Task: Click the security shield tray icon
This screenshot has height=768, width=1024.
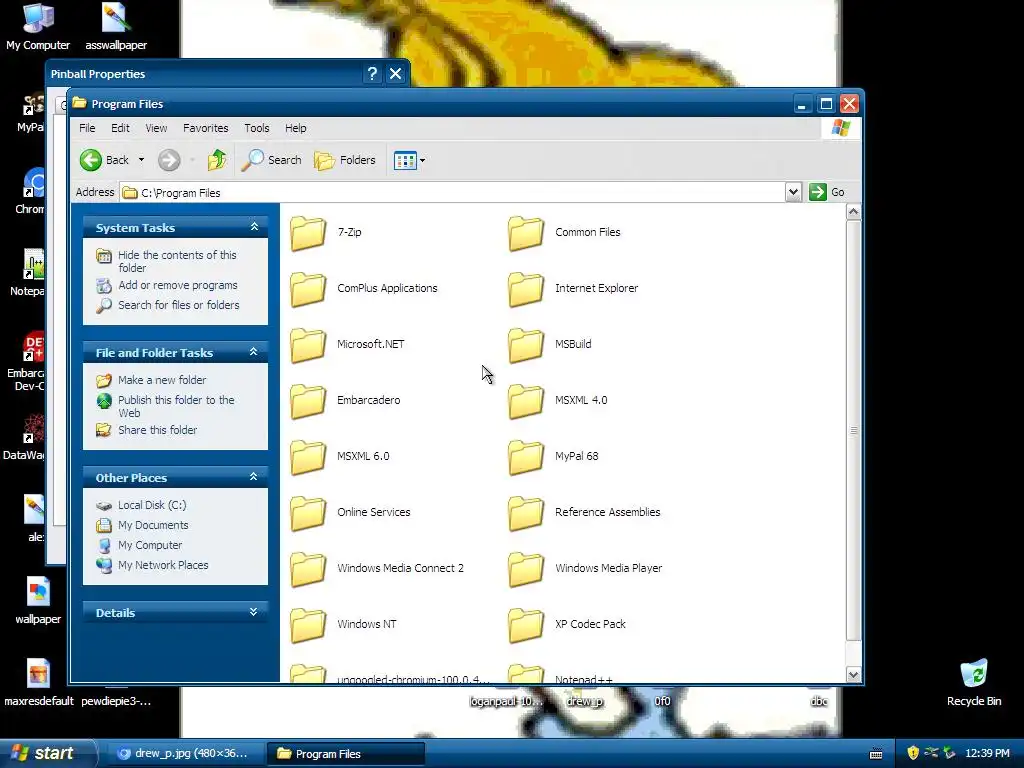Action: pyautogui.click(x=913, y=753)
